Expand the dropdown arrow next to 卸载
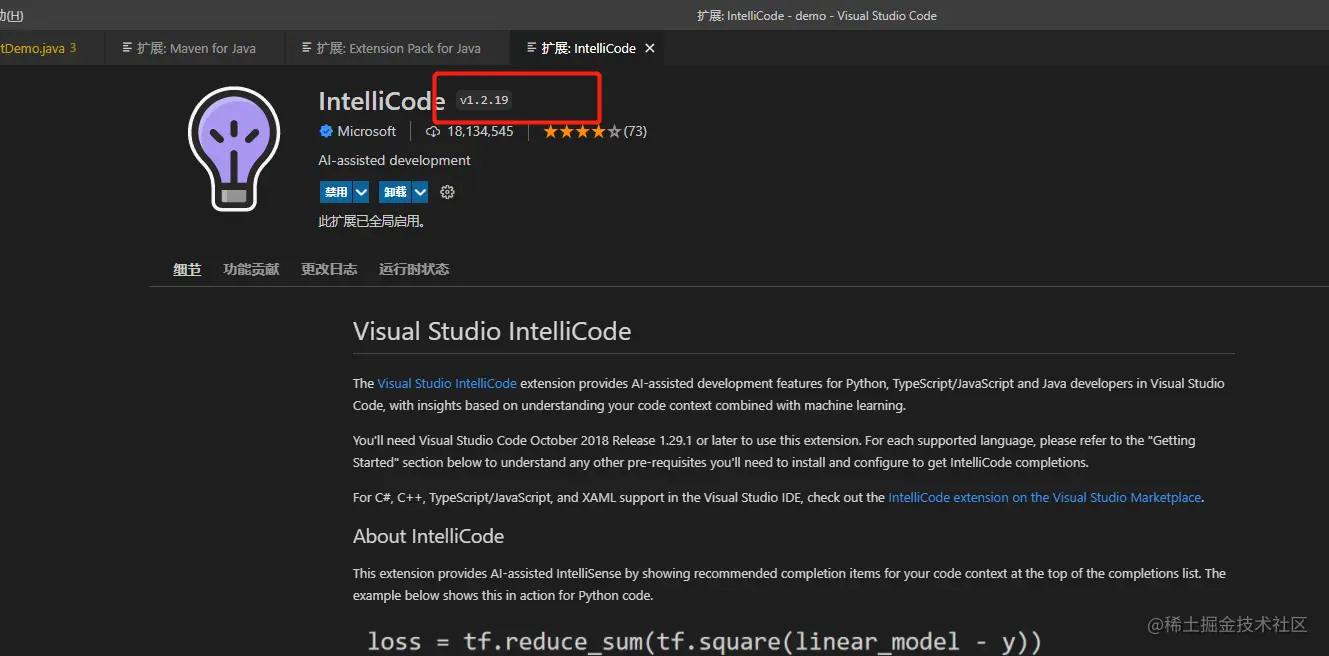Viewport: 1329px width, 656px height. pos(420,192)
